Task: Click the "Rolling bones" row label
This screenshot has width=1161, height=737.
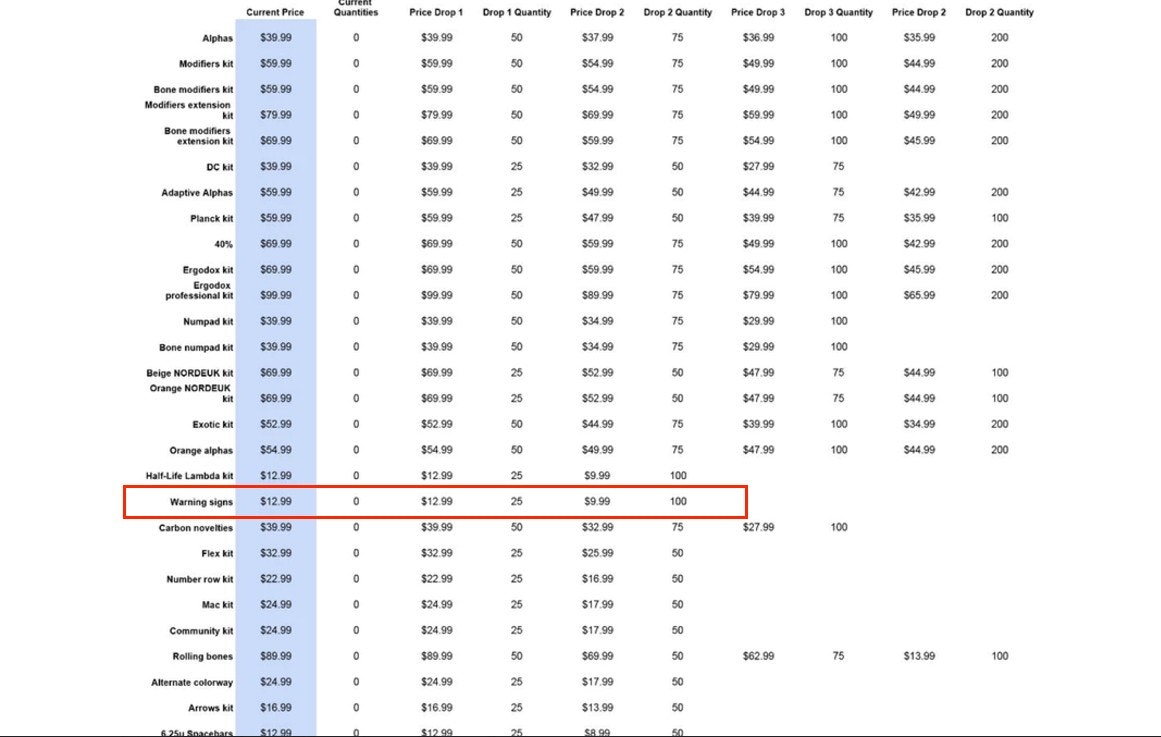Action: tap(202, 657)
